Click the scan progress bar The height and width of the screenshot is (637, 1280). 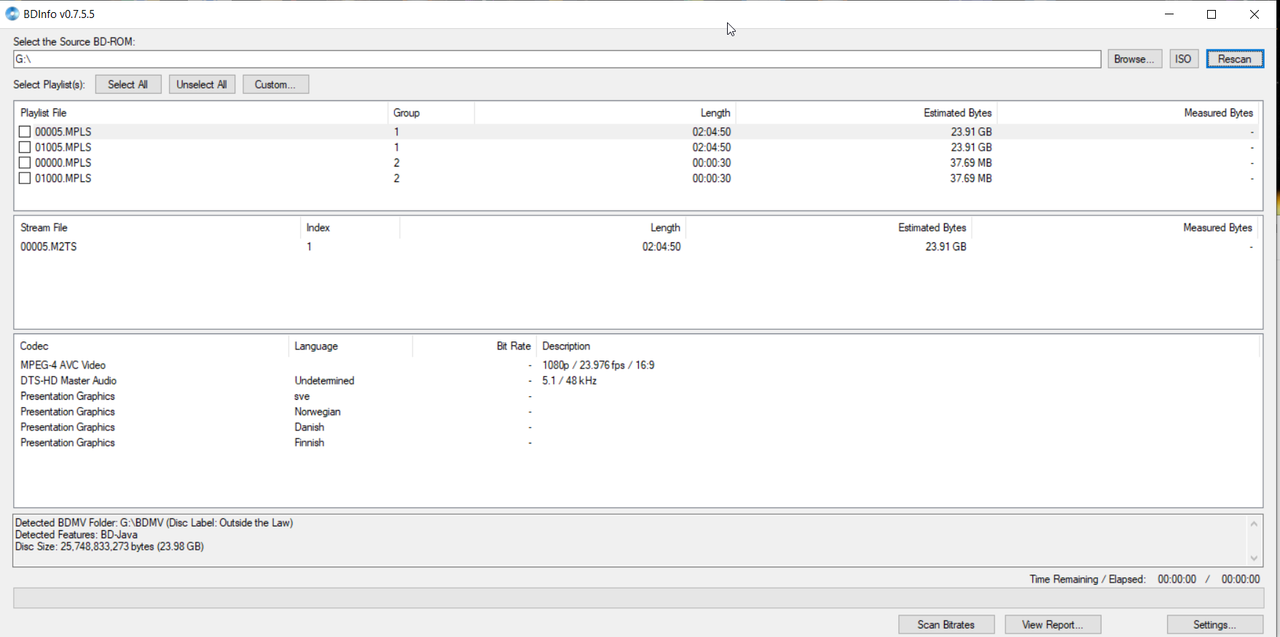(x=637, y=598)
